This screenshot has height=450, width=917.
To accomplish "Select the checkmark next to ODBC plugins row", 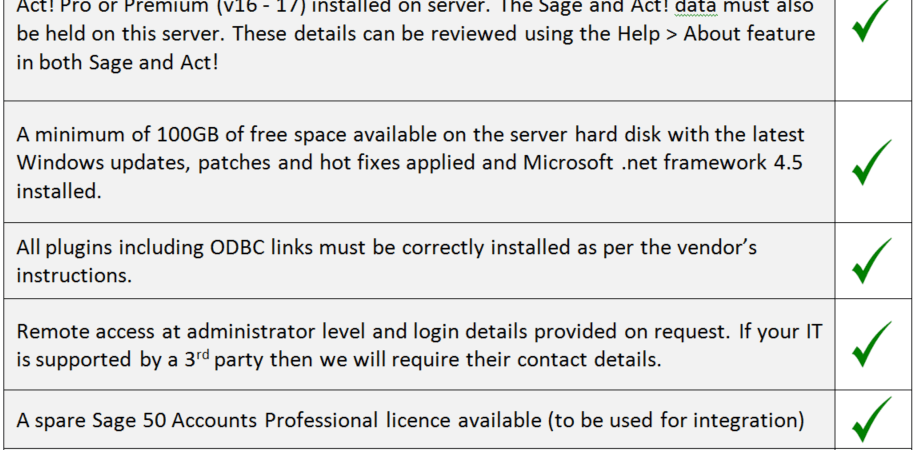I will [871, 260].
